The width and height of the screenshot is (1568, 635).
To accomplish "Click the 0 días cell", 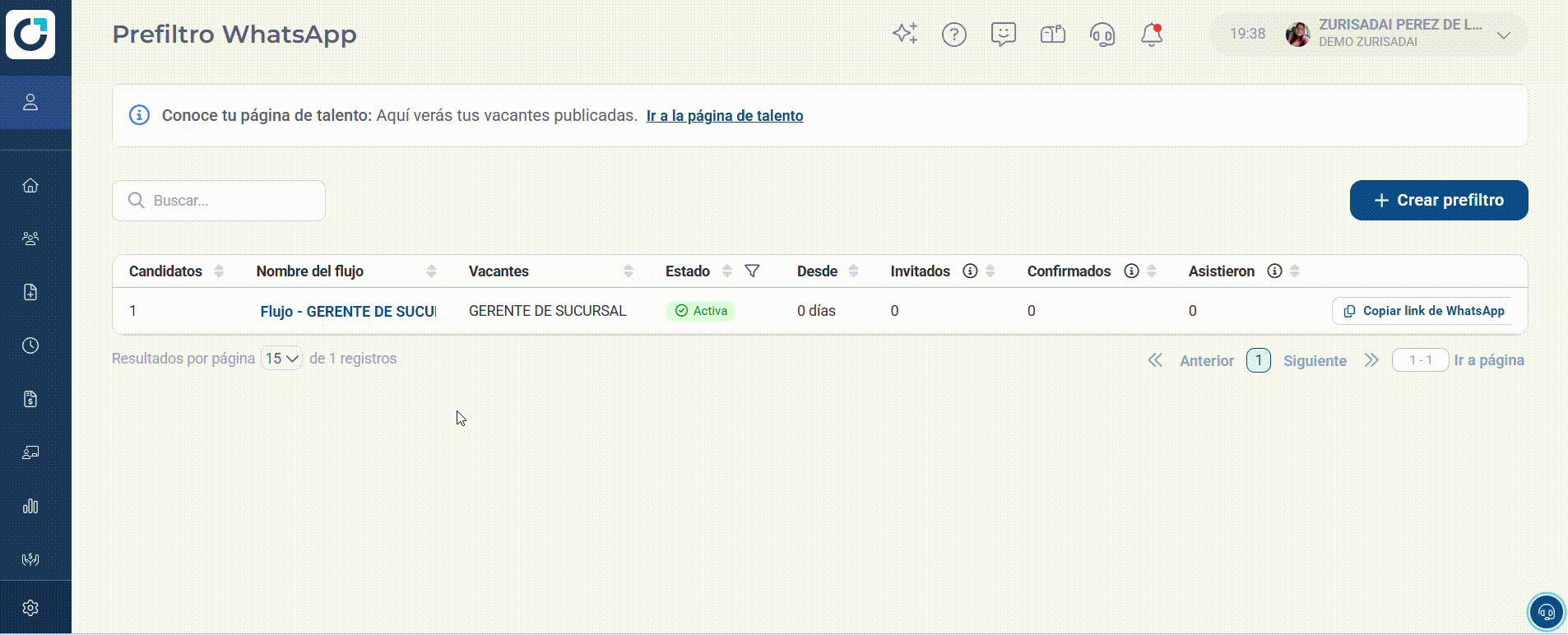I will [816, 311].
